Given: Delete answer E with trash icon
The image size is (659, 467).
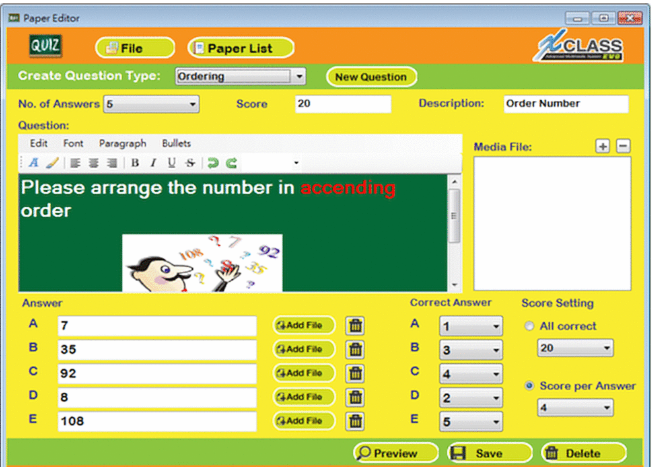Looking at the screenshot, I should [355, 421].
